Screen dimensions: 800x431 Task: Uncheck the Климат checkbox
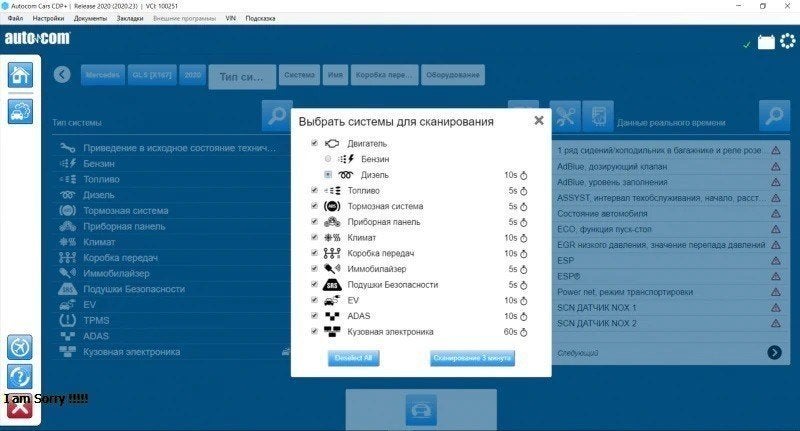pyautogui.click(x=314, y=237)
